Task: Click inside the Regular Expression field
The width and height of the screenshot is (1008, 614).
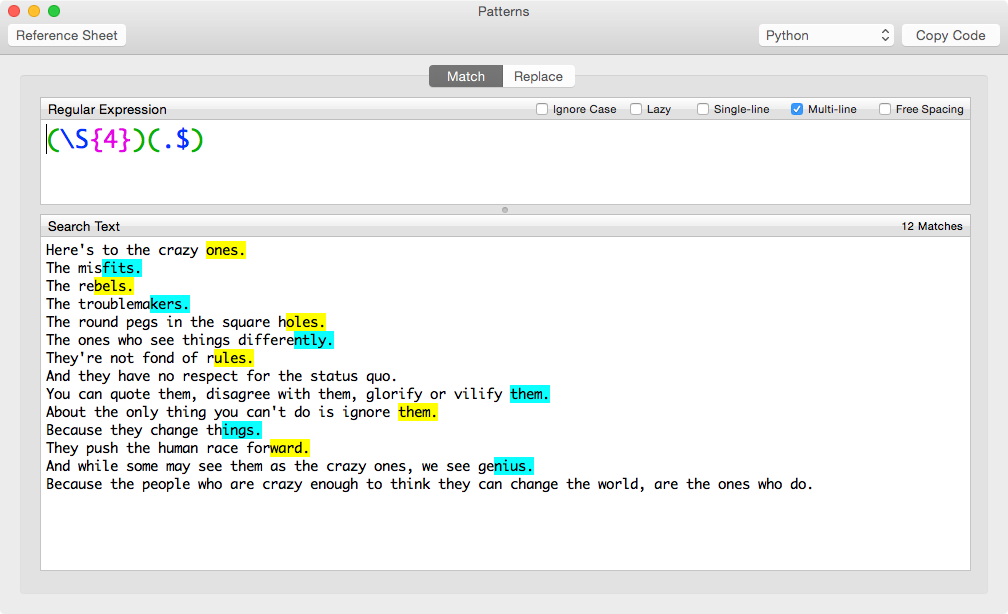Action: point(505,162)
